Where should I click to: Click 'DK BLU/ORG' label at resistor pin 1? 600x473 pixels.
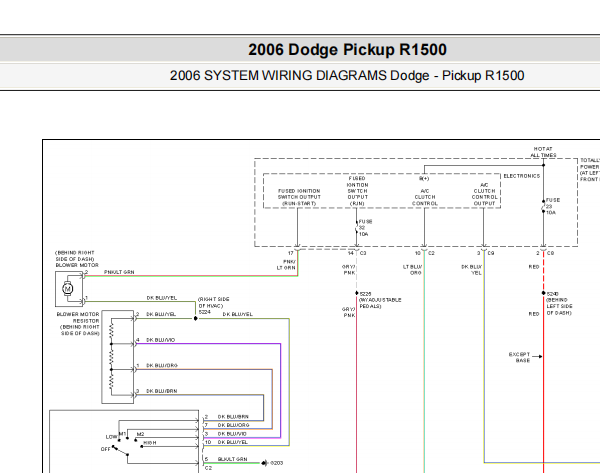click(x=162, y=365)
